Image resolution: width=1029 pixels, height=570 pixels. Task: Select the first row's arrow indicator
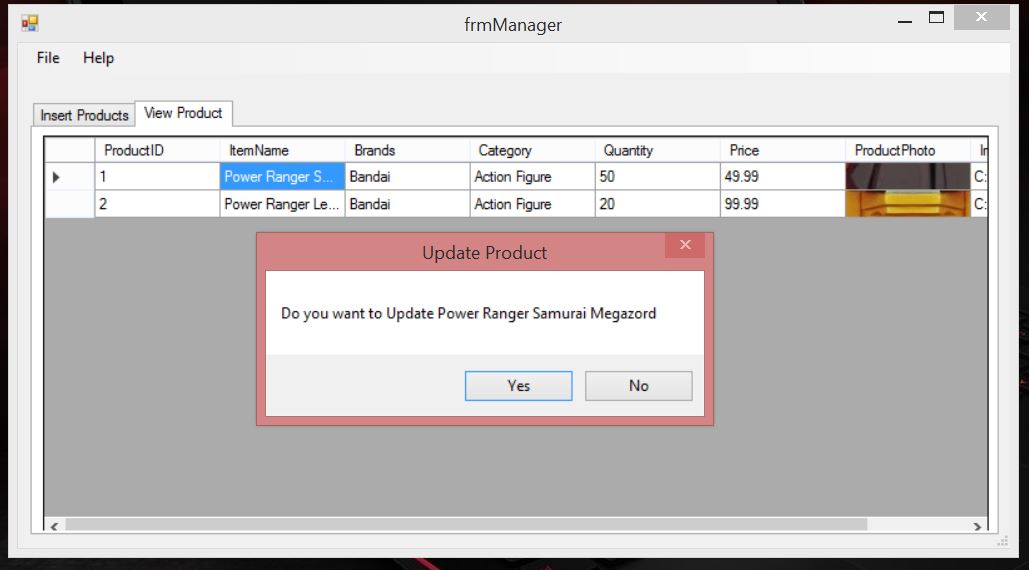[57, 177]
